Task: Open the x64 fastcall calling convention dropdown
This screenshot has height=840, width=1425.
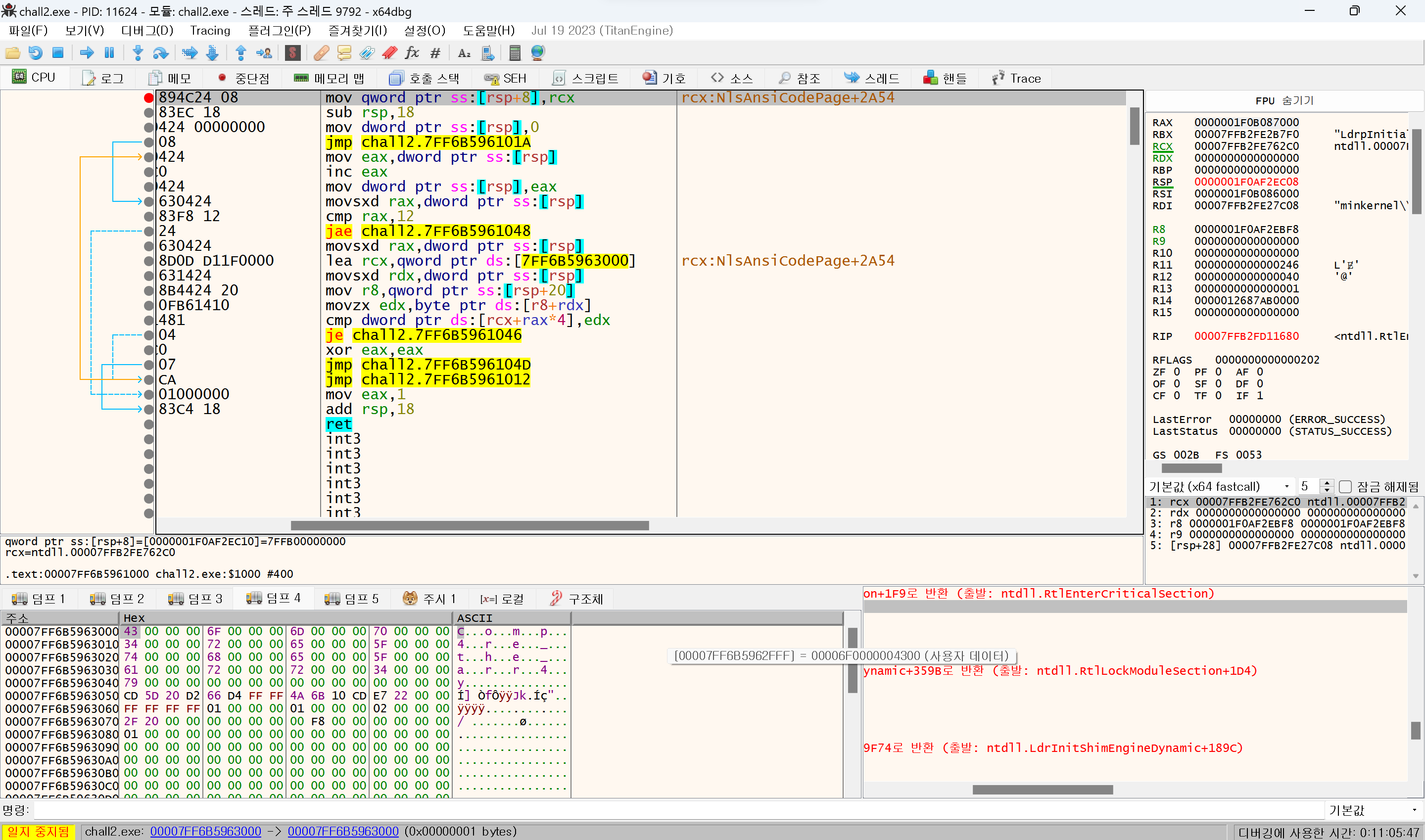Action: (x=1286, y=486)
